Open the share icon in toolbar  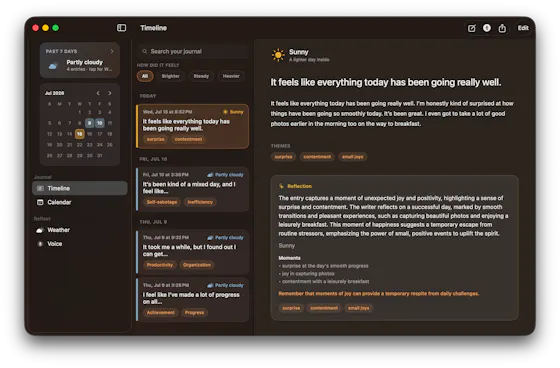(502, 28)
